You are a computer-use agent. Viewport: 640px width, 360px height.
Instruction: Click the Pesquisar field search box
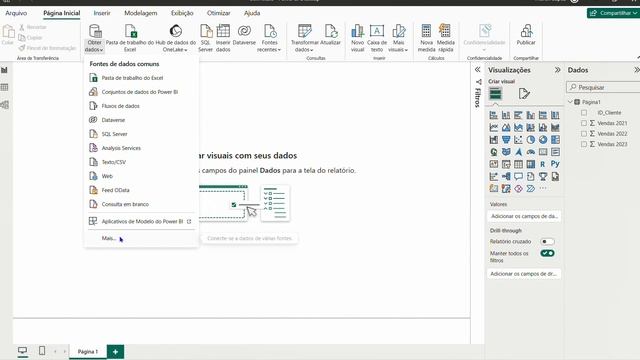(x=603, y=87)
